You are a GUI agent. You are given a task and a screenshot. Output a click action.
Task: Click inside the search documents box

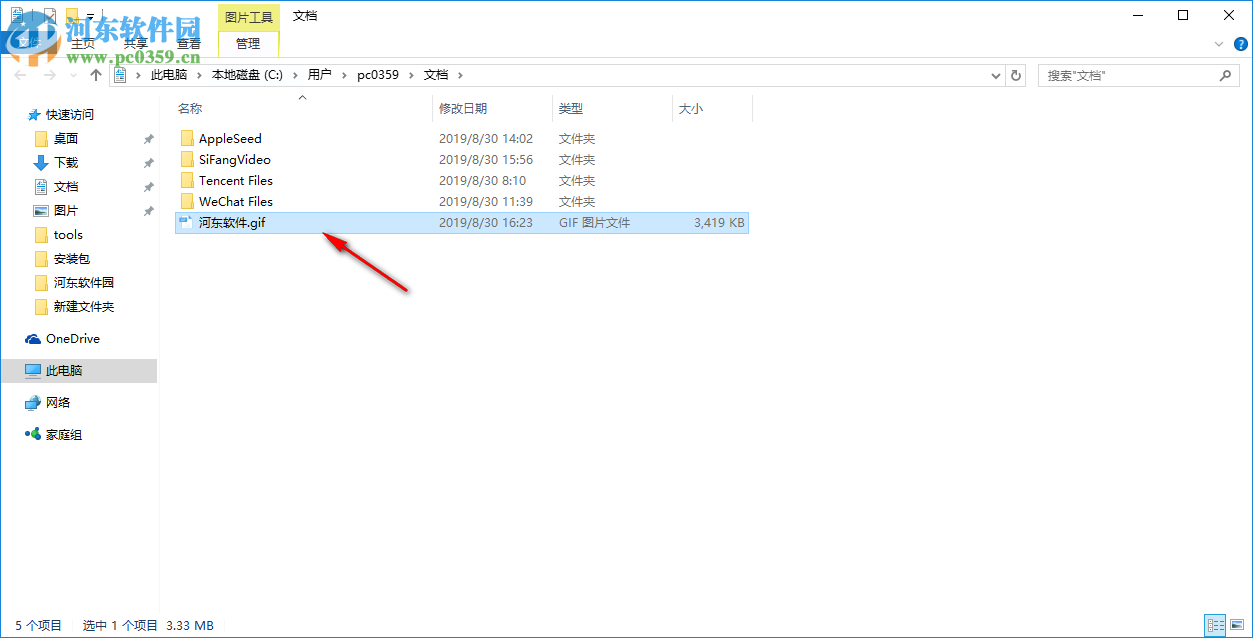(x=1120, y=75)
